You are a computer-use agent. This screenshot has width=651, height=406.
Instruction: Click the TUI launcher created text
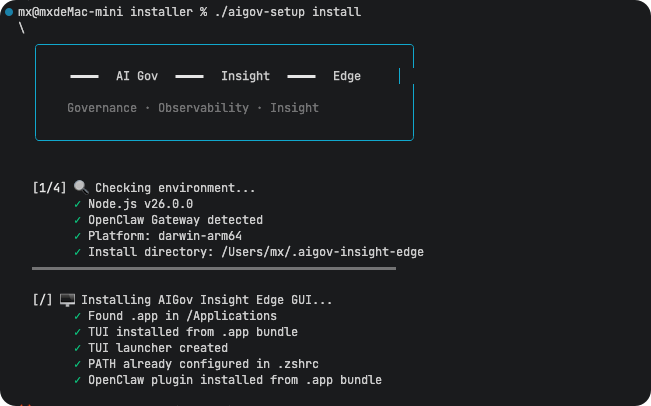coord(158,348)
